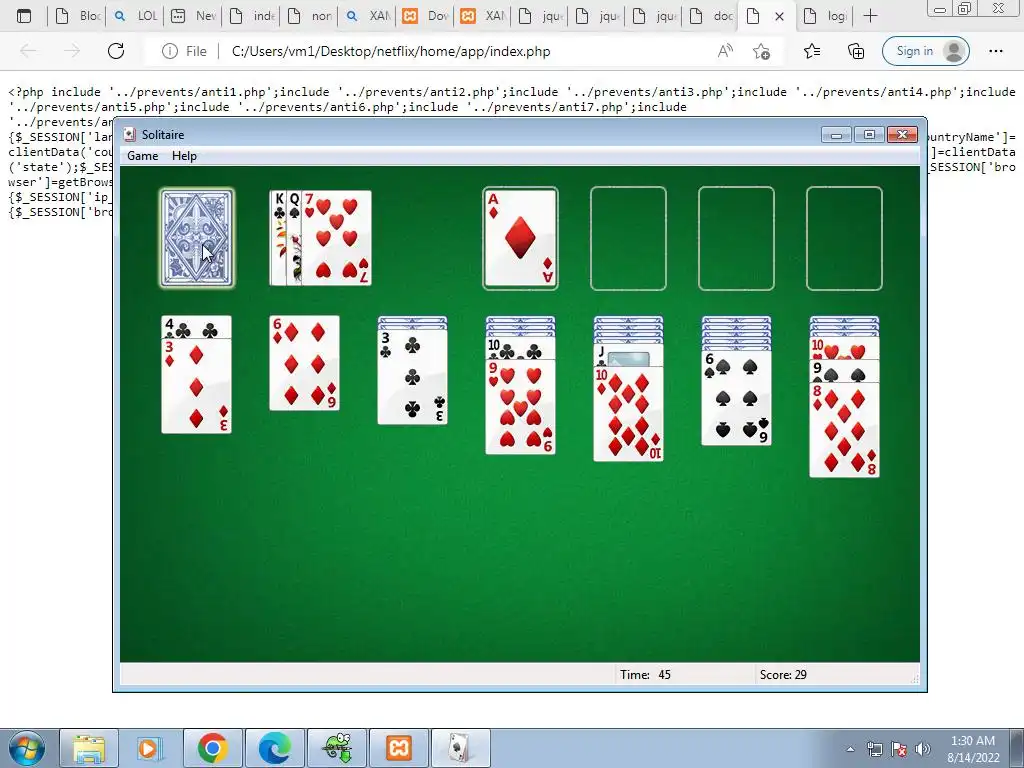Open the Help menu in Solitaire
The height and width of the screenshot is (768, 1024).
(184, 156)
